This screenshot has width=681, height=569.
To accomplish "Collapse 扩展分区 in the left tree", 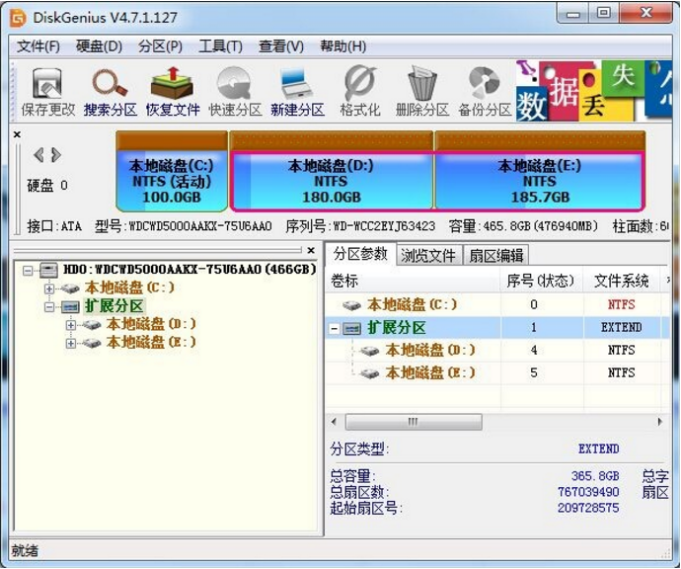I will (x=49, y=306).
